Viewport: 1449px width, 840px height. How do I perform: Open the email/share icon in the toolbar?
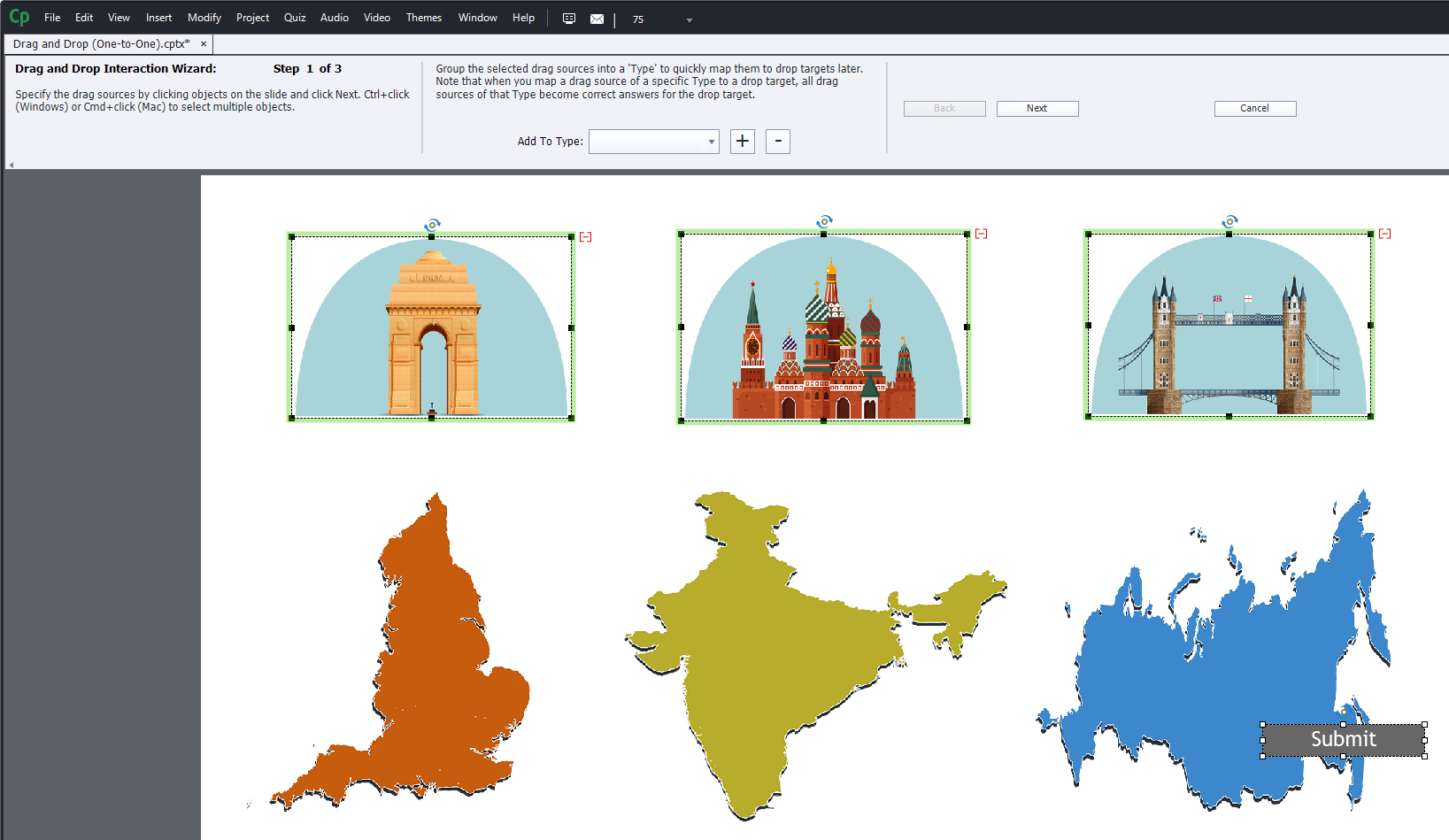point(597,18)
